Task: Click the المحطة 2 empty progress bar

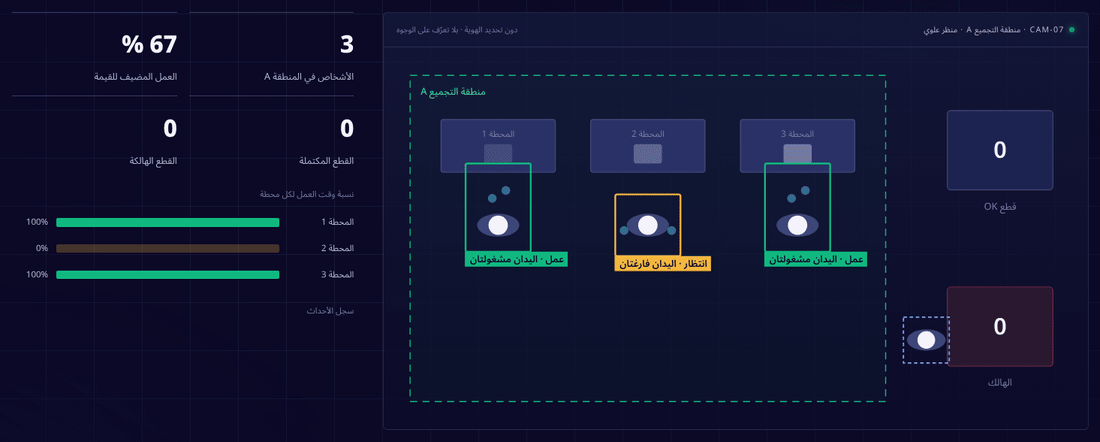Action: (168, 248)
